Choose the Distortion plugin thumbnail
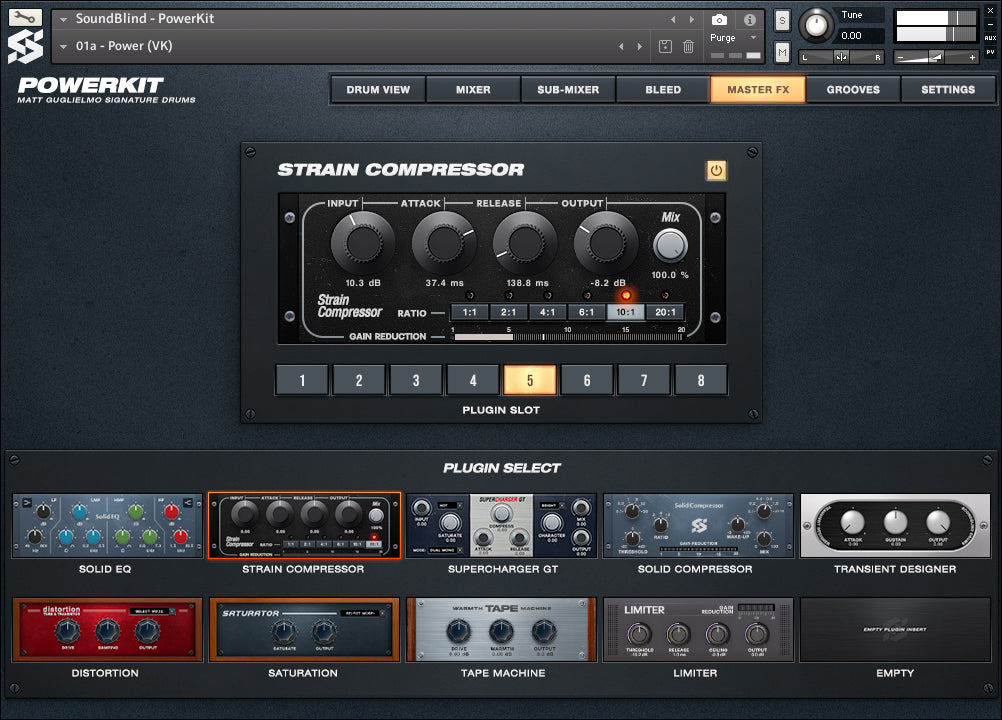1002x720 pixels. 107,630
